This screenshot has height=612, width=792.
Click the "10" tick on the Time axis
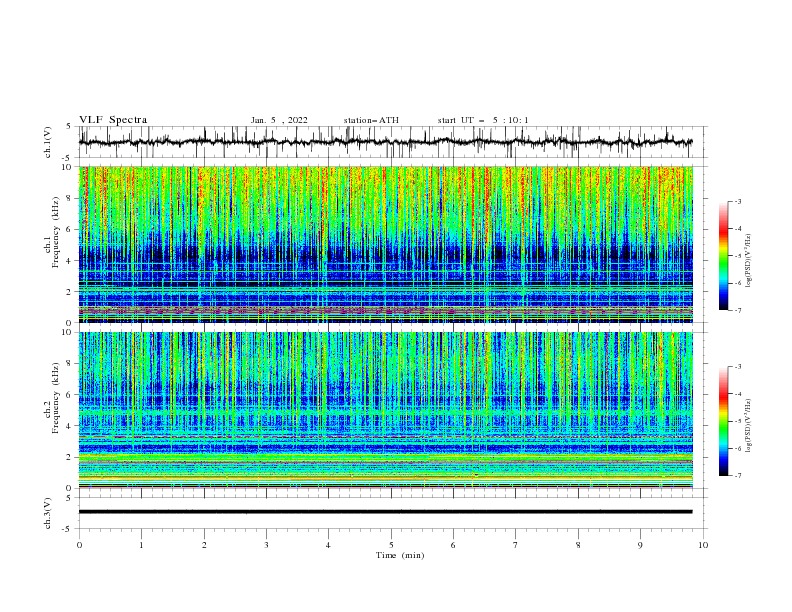pyautogui.click(x=703, y=545)
